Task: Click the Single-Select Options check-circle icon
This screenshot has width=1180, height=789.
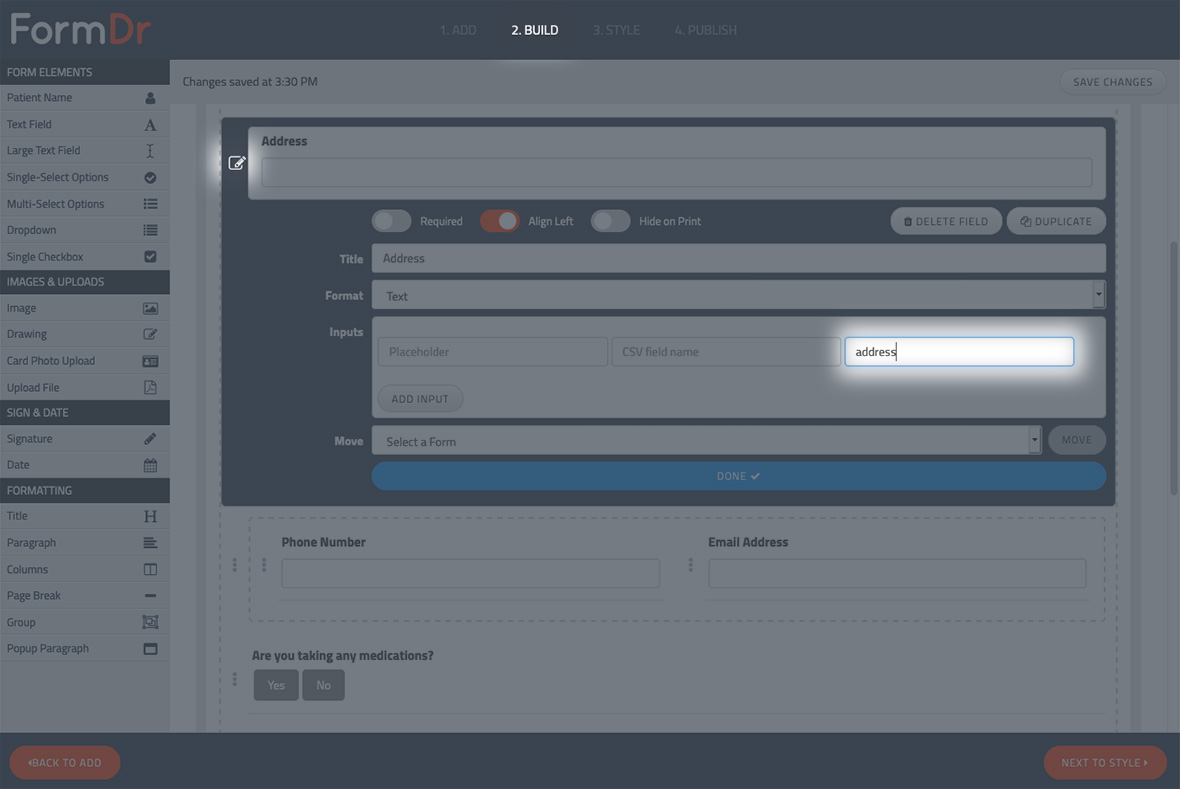Action: [x=151, y=178]
